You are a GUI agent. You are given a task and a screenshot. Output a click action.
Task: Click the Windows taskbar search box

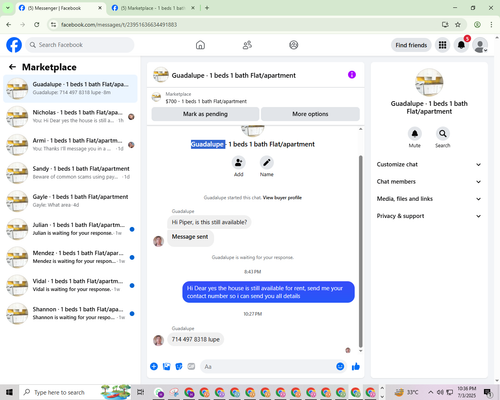click(x=60, y=392)
